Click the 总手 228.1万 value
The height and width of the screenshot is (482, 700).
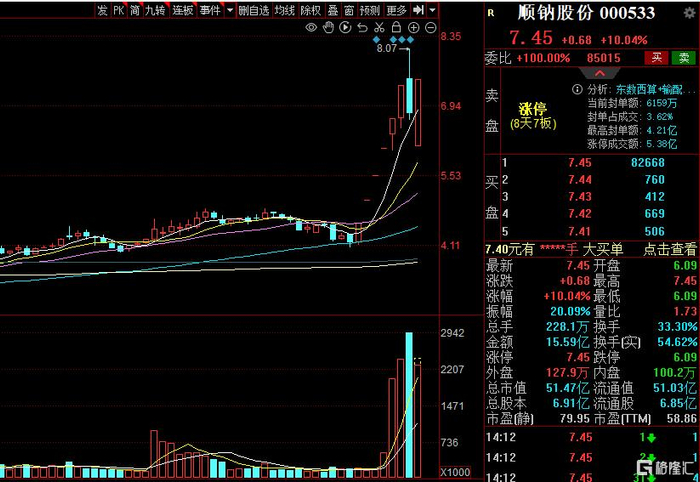[567, 327]
